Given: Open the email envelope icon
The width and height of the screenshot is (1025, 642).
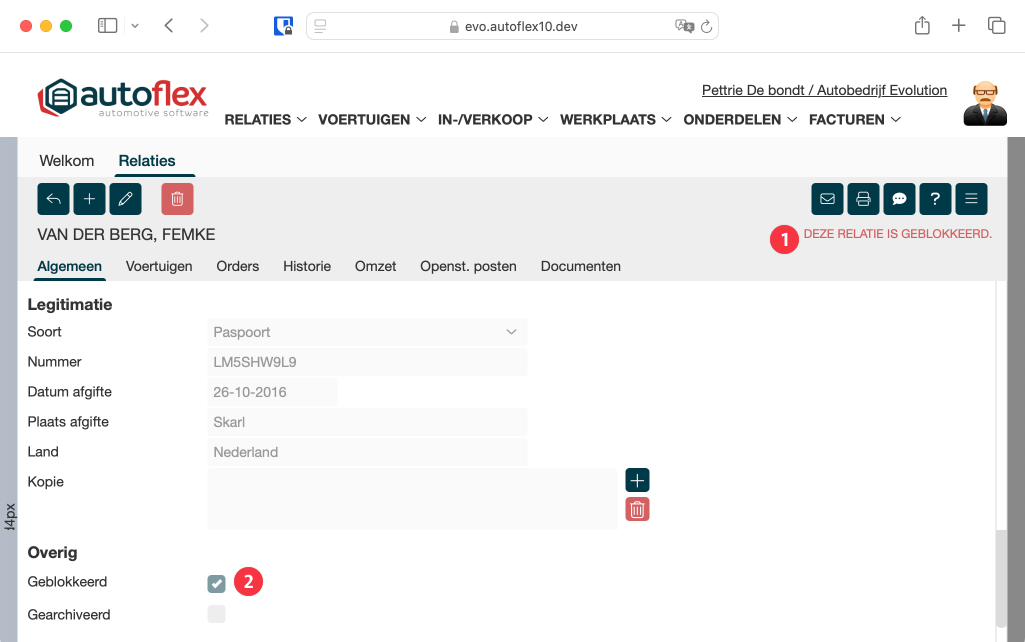Looking at the screenshot, I should click(827, 199).
